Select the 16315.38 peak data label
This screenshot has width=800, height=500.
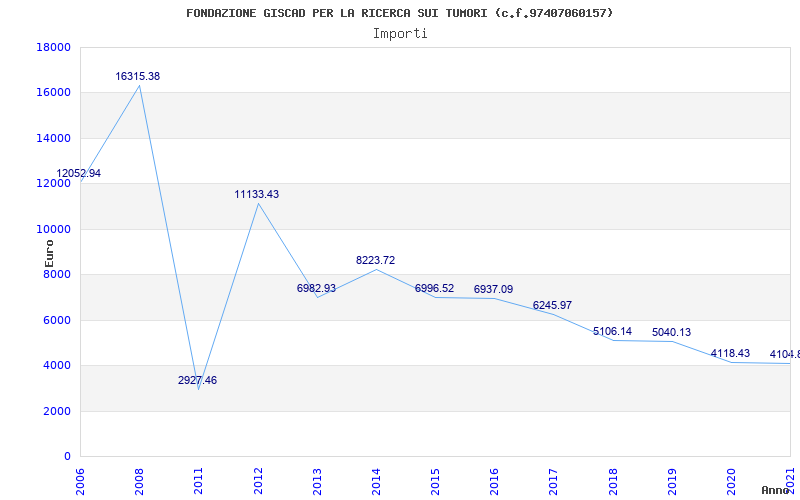click(138, 76)
